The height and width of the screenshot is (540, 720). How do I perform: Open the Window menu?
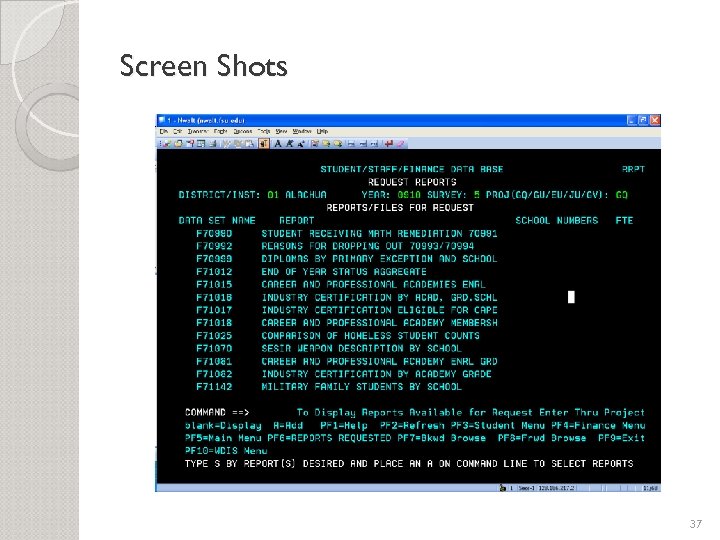[302, 131]
